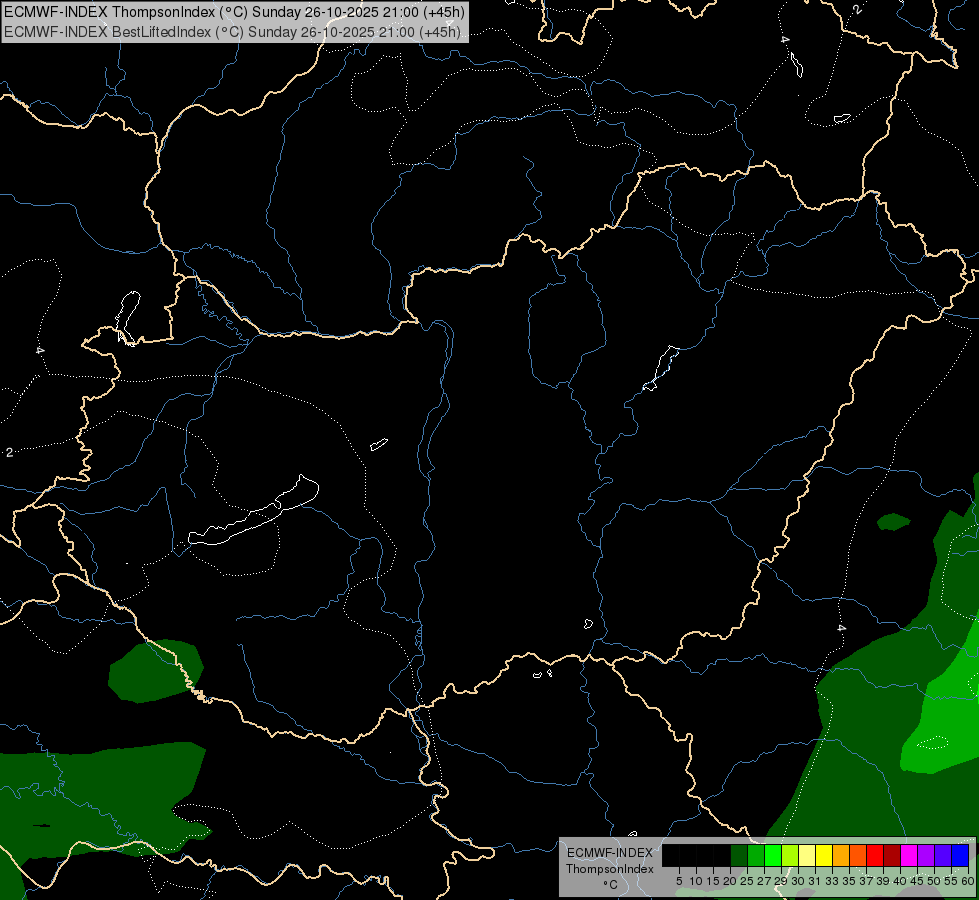Click the dark green 20–25 legend swatch
The image size is (979, 900).
click(x=739, y=855)
